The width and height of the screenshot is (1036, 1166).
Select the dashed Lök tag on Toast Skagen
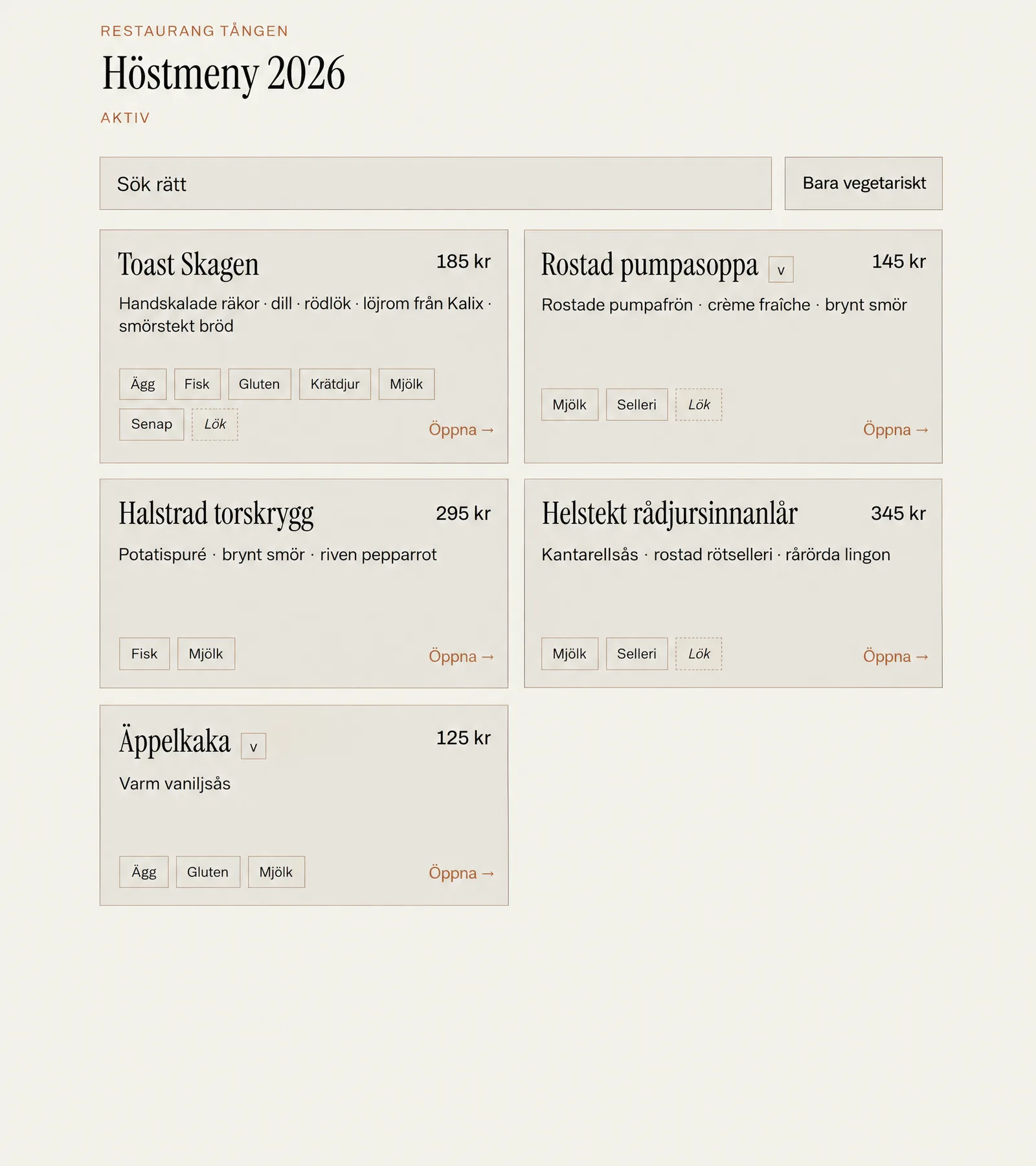click(x=215, y=424)
